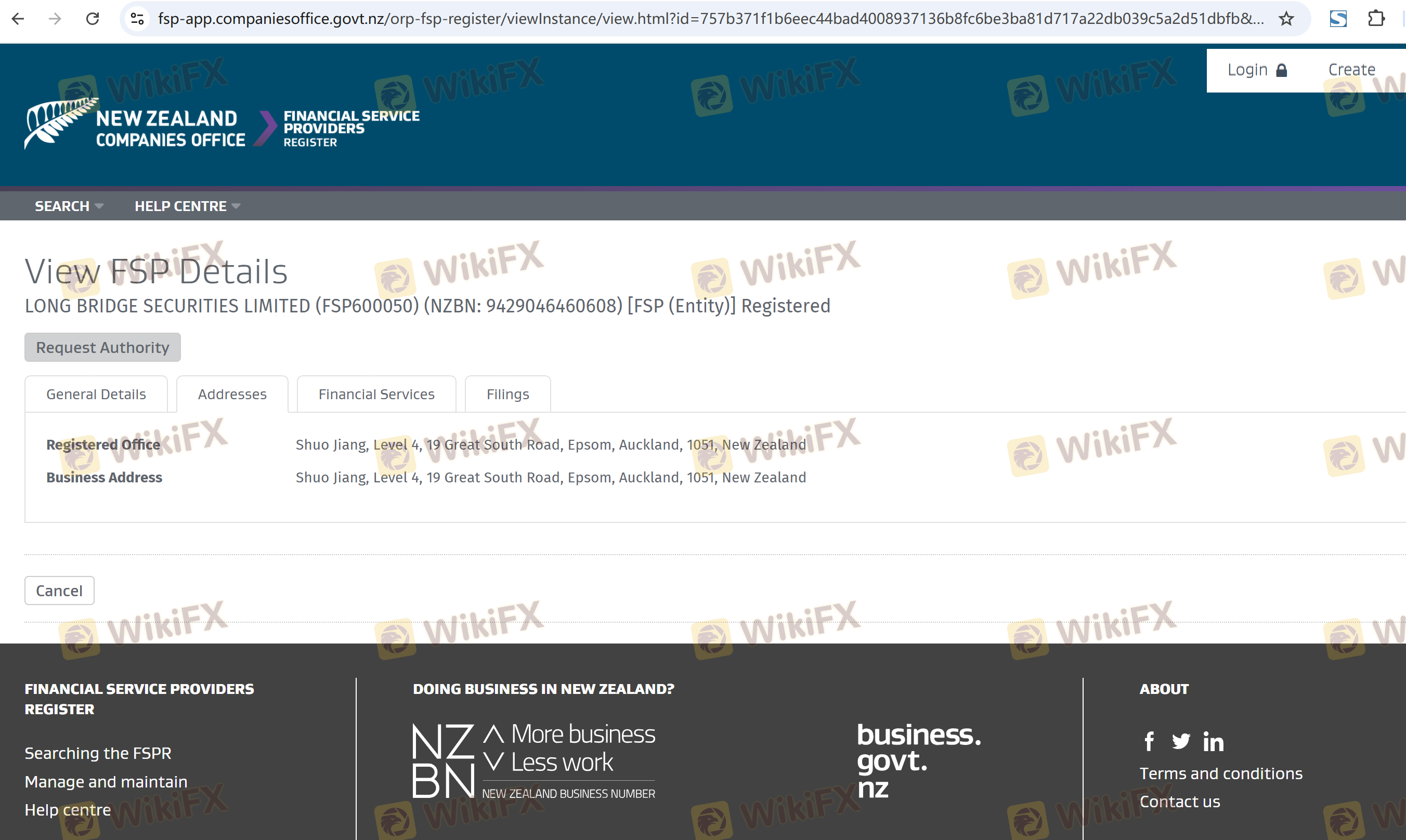Open the Searching the FSPR link

tap(97, 753)
